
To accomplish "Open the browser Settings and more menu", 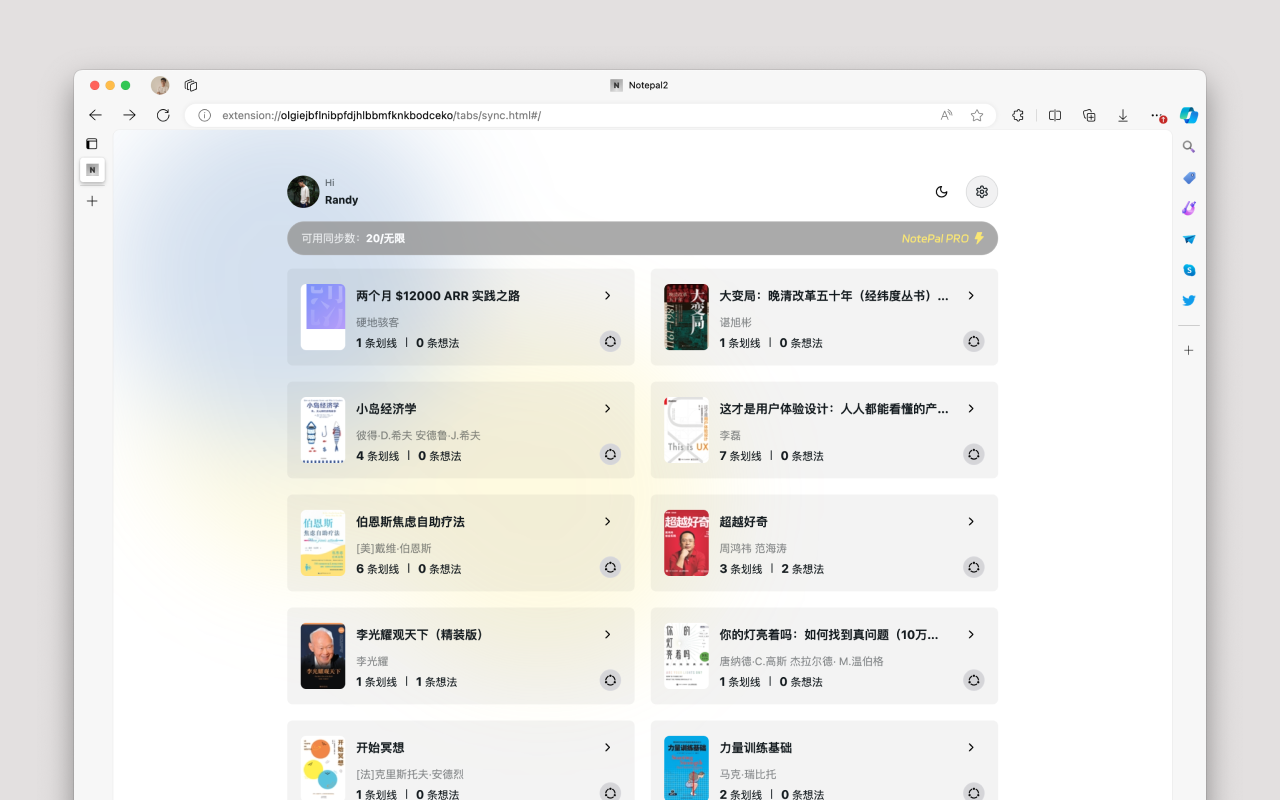I will click(1156, 115).
